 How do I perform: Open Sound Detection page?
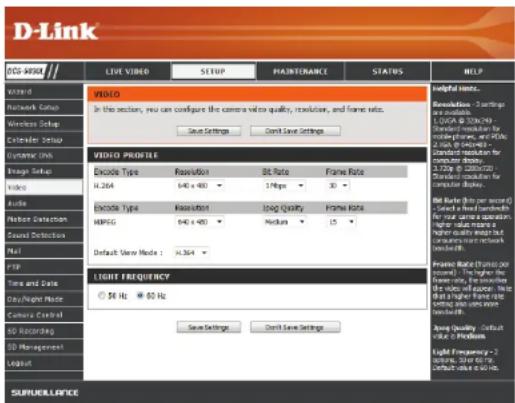pos(44,235)
